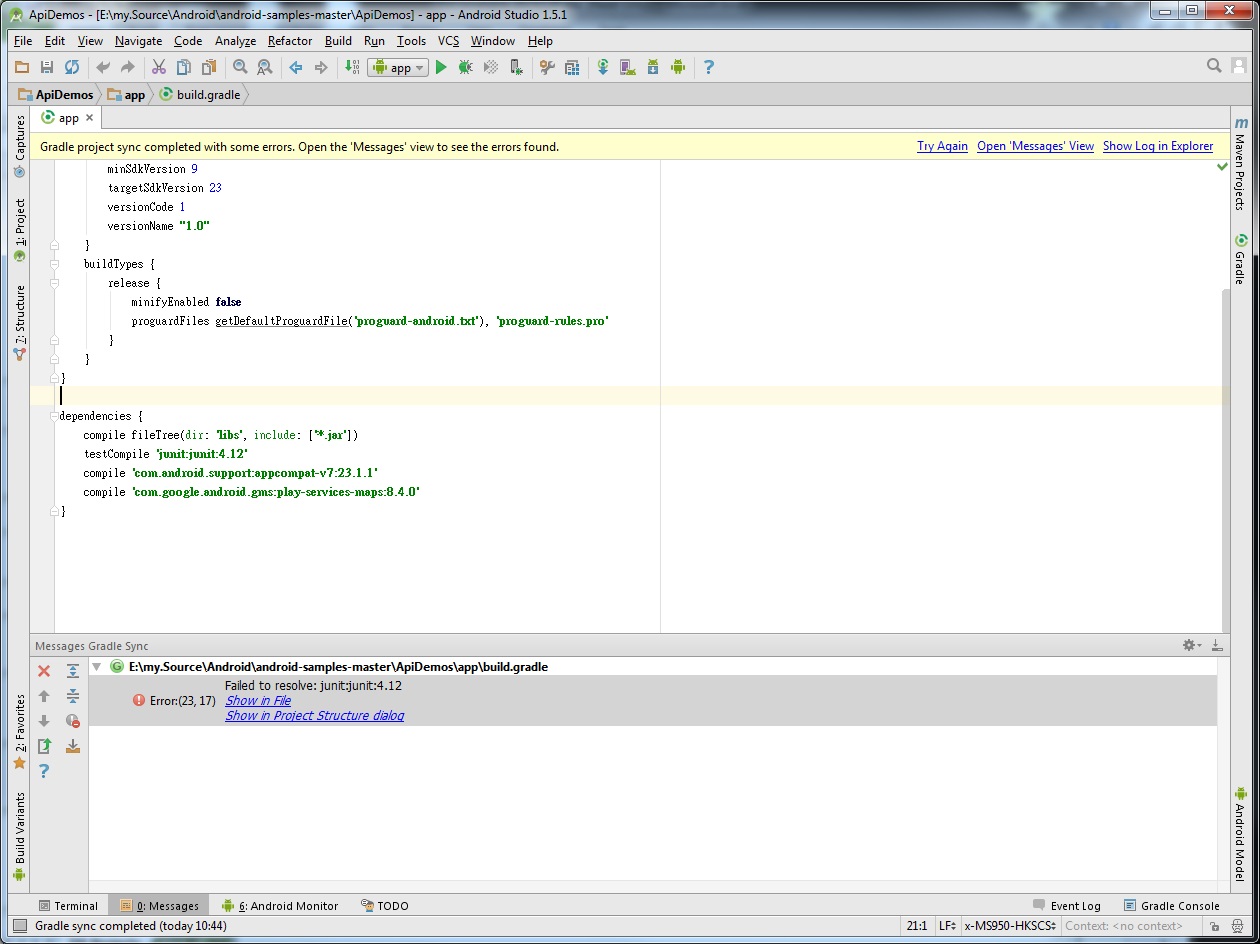This screenshot has height=944, width=1260.
Task: Click Export to Text File icon
Action: tap(44, 746)
